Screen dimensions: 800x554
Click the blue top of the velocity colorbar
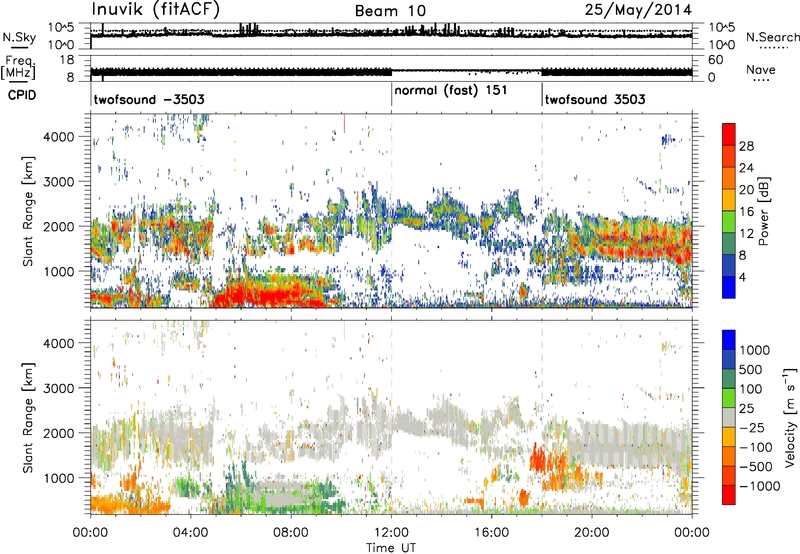729,340
